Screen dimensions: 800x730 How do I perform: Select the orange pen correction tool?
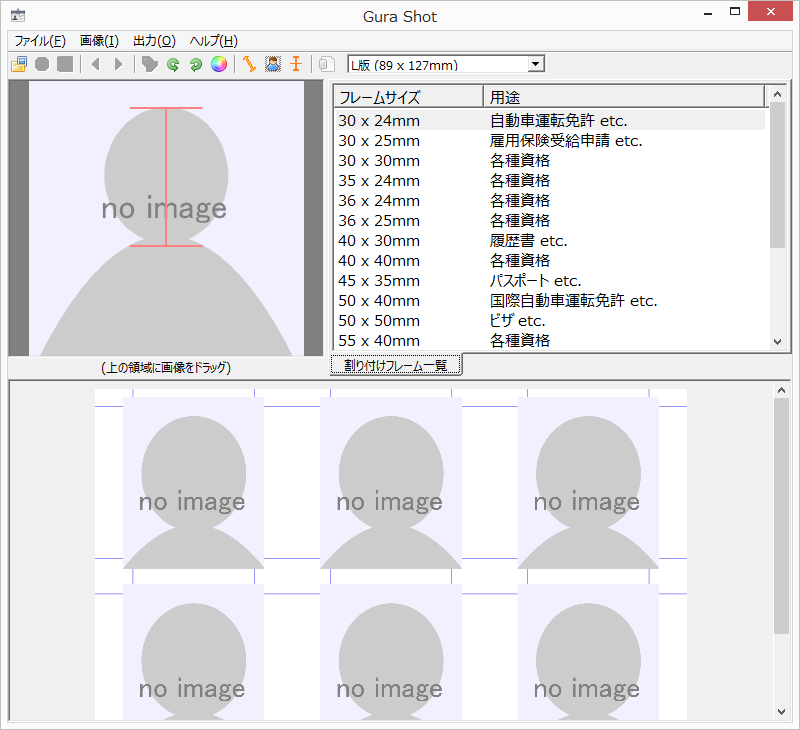click(249, 64)
